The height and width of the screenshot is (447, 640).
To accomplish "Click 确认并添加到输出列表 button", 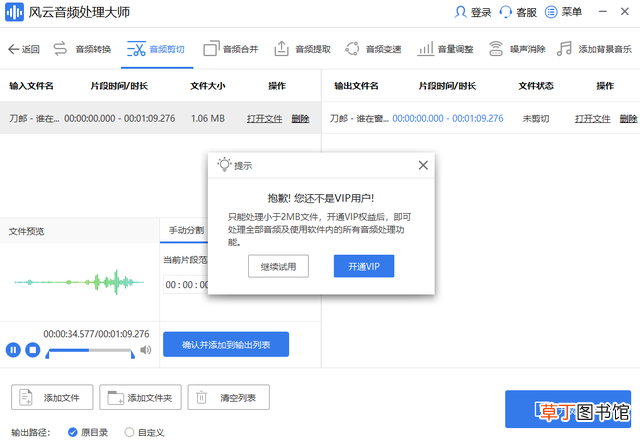I will (x=226, y=345).
